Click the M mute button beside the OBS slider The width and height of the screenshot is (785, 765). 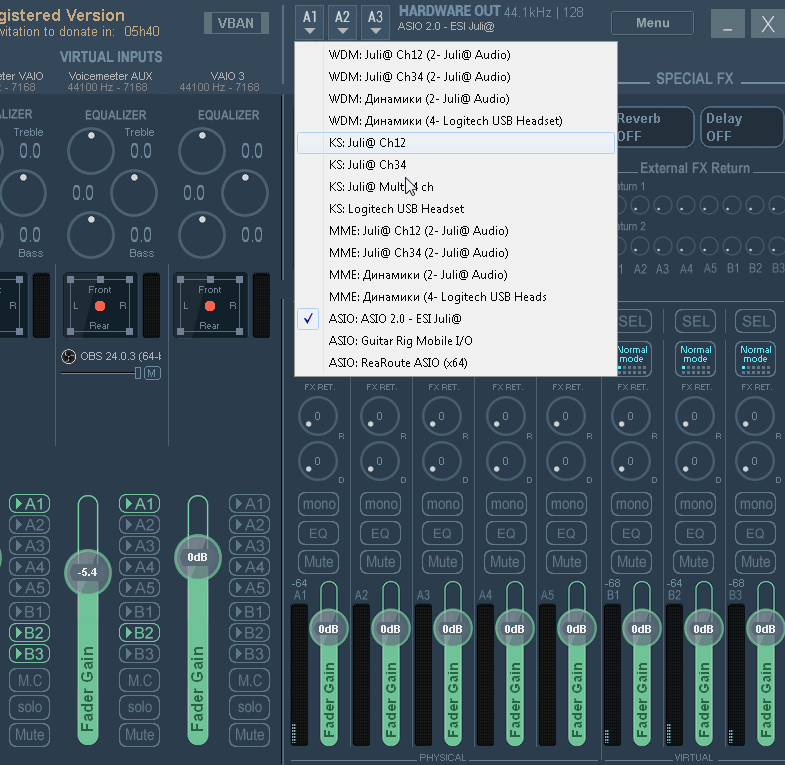[152, 373]
